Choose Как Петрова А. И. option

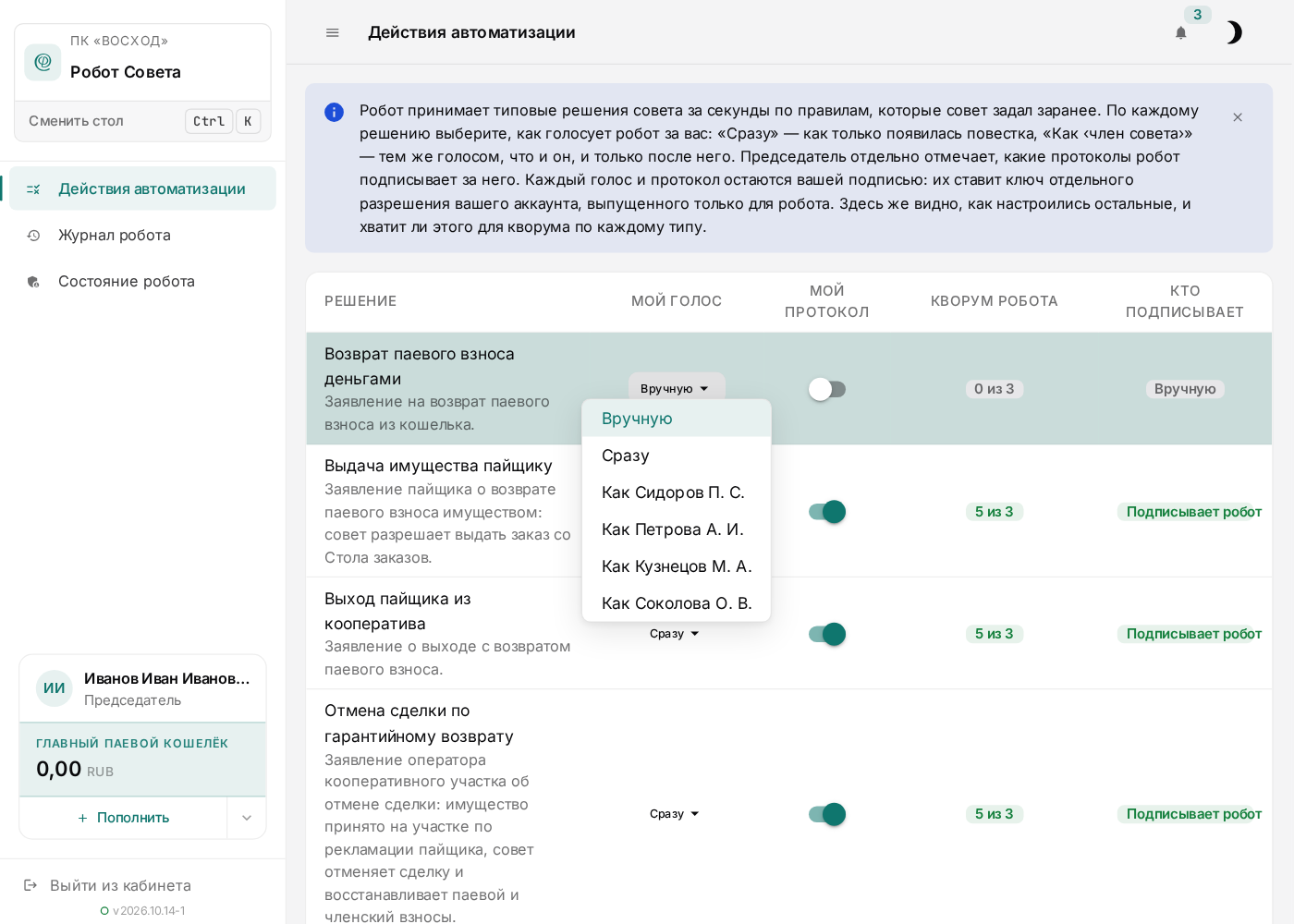[x=677, y=529]
